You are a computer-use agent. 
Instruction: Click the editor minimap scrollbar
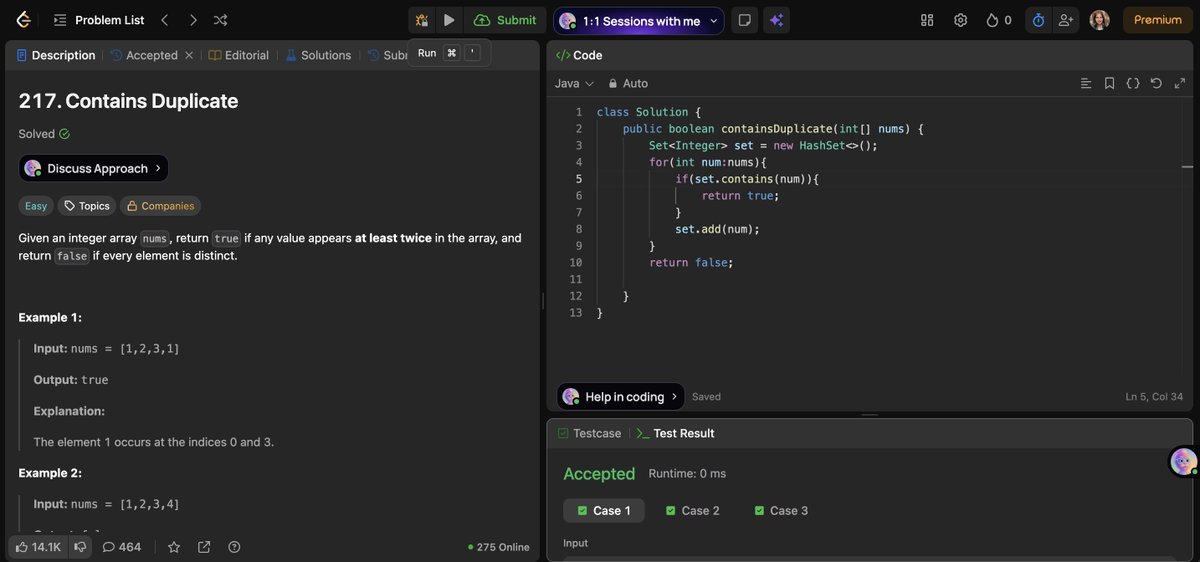(x=1187, y=167)
